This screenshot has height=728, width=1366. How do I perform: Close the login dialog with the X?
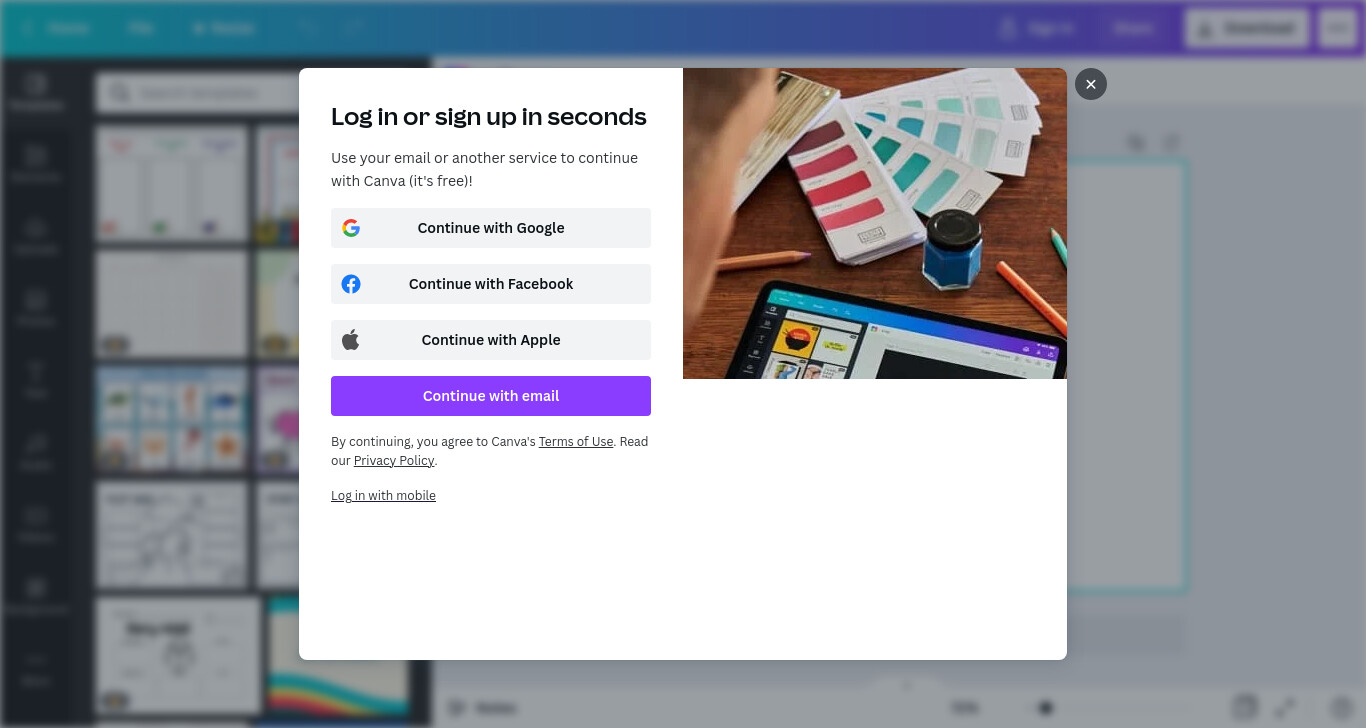click(x=1091, y=84)
